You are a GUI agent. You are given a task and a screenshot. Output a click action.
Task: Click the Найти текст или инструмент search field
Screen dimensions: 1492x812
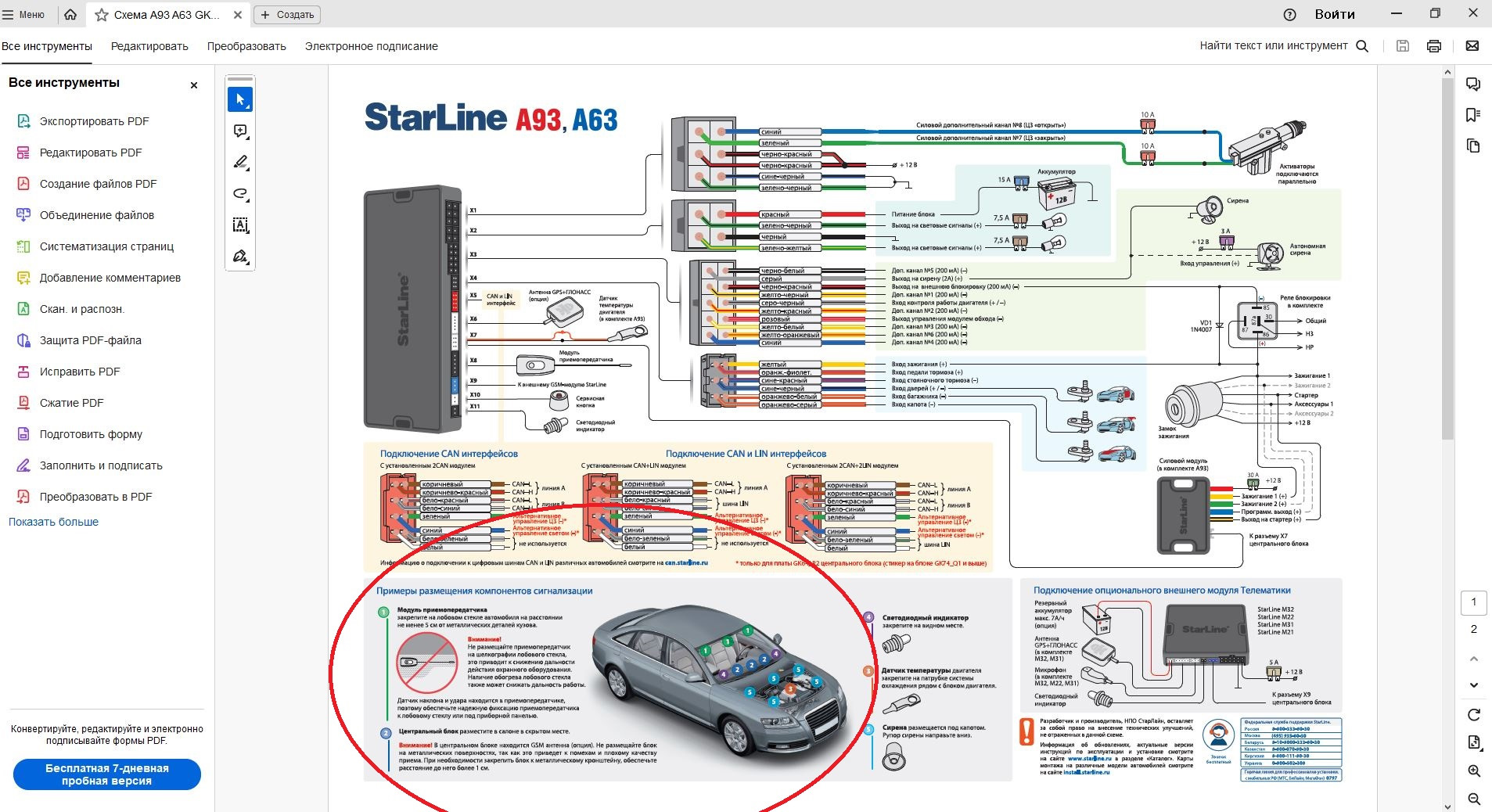1284,45
